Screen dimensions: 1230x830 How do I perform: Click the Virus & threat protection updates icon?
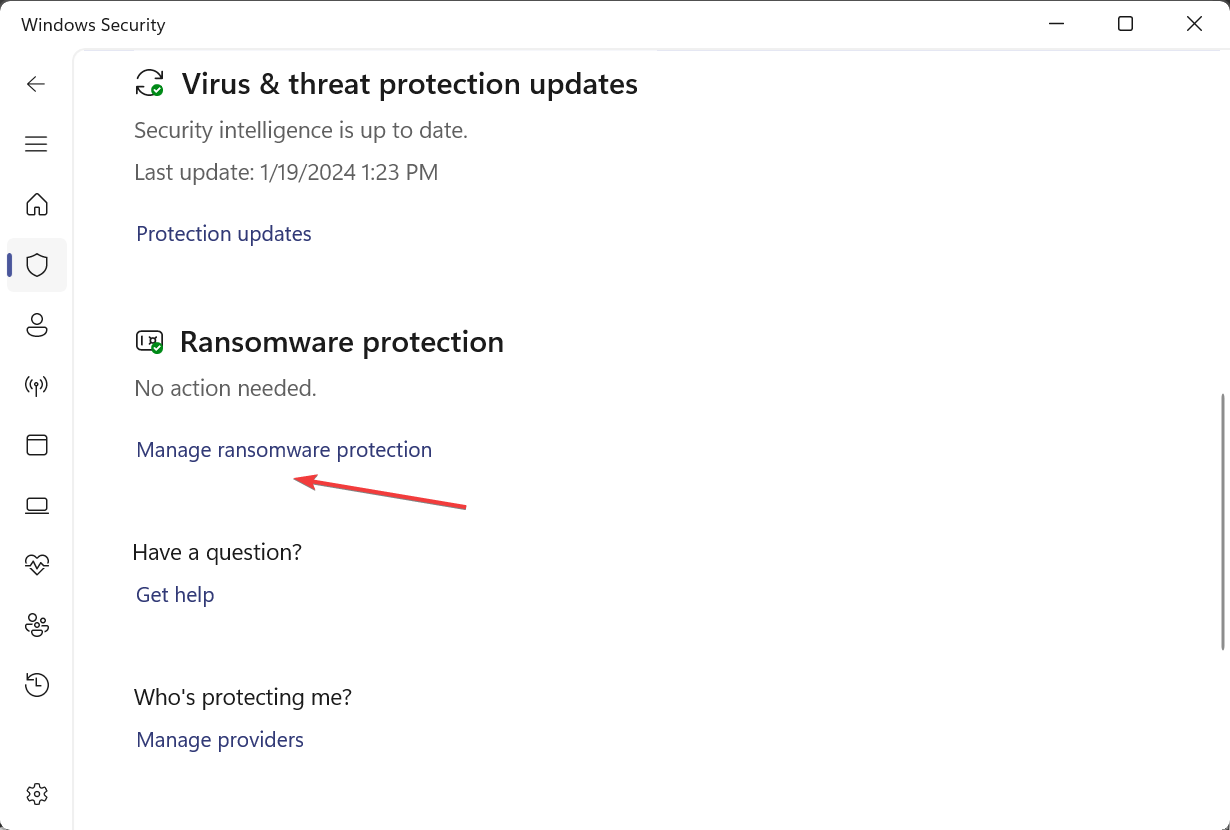pyautogui.click(x=150, y=83)
